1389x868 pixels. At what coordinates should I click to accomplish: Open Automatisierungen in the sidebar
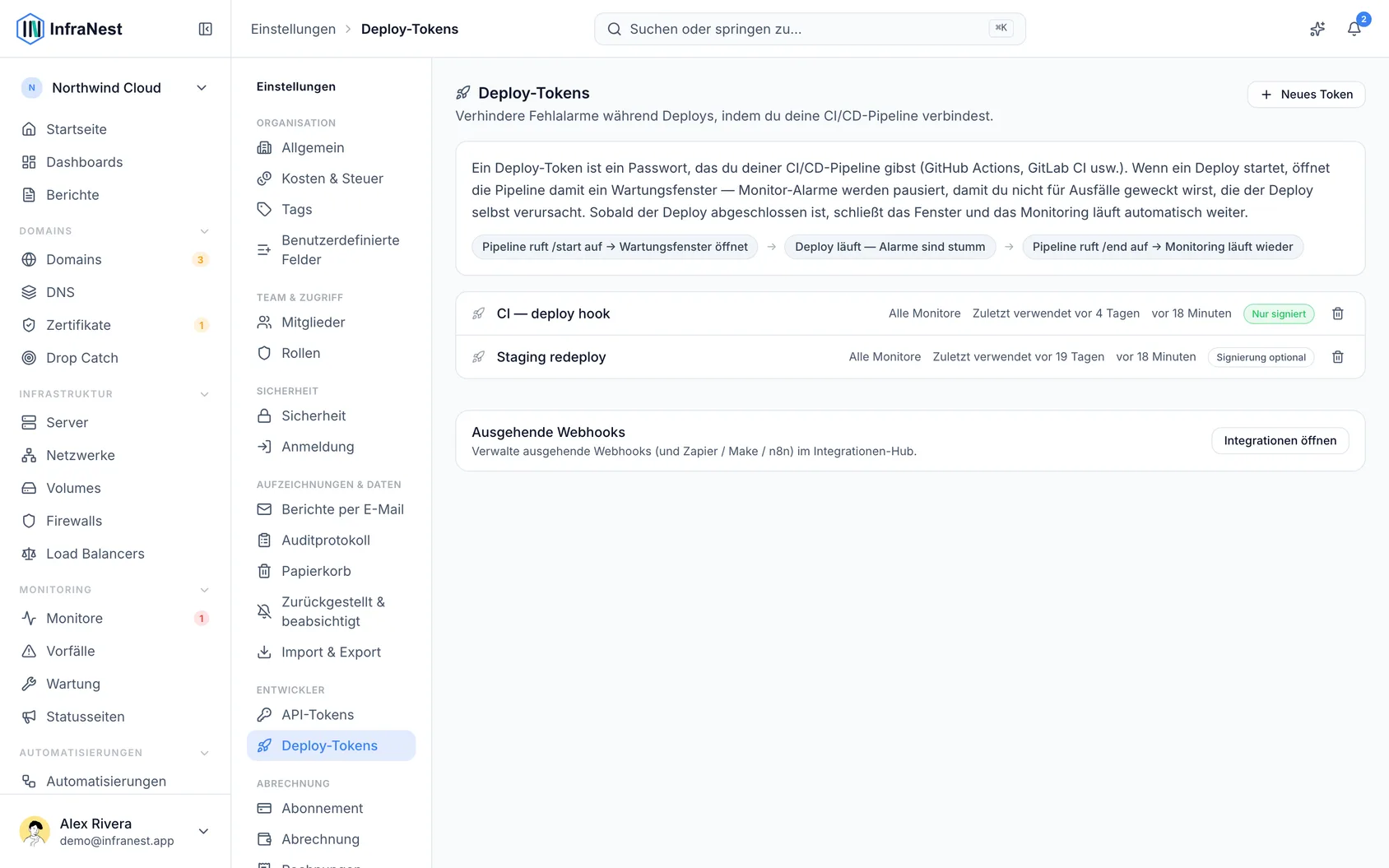pos(115,782)
